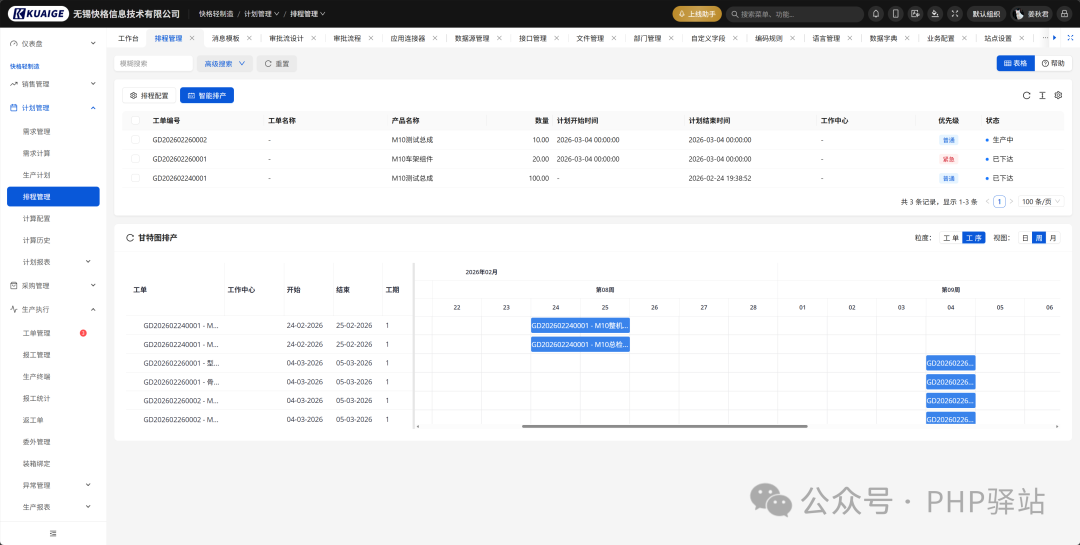Toggle fullscreen from the top header

(x=955, y=14)
